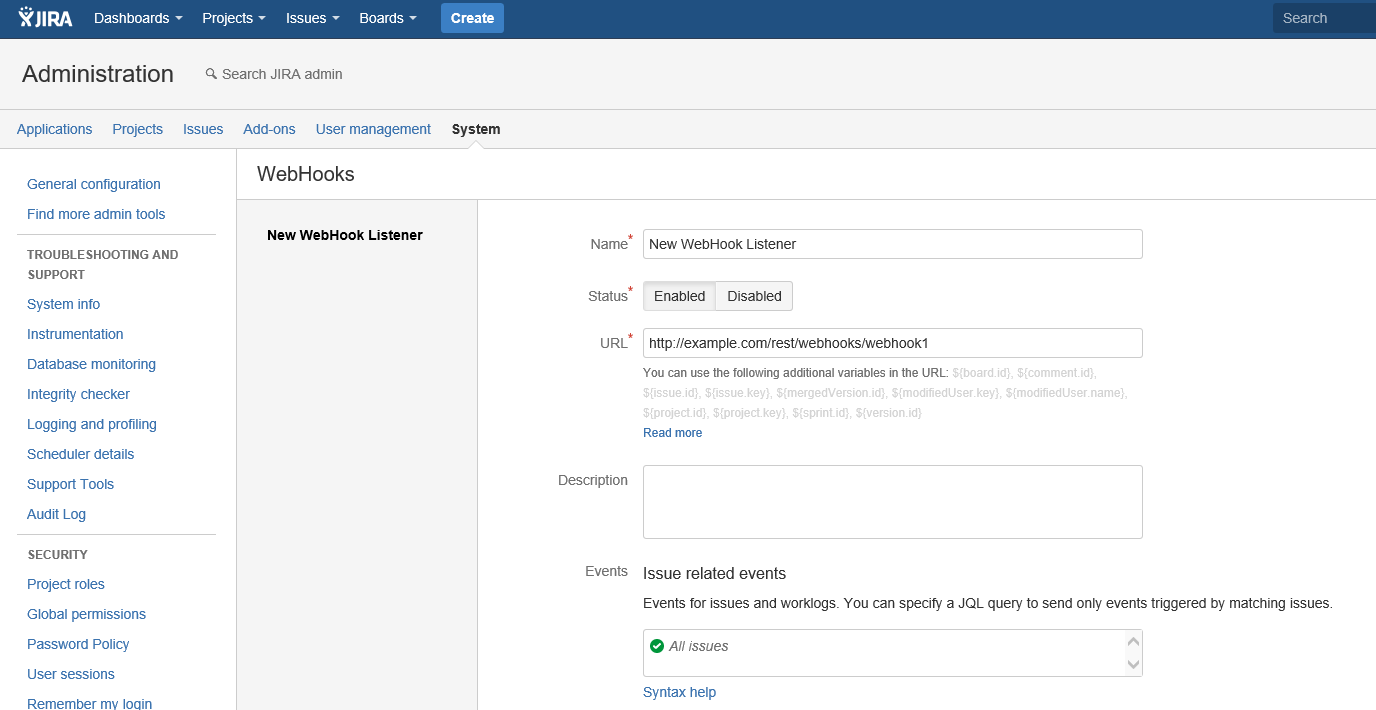Image resolution: width=1376 pixels, height=710 pixels.
Task: Click the blue Create button
Action: point(472,18)
